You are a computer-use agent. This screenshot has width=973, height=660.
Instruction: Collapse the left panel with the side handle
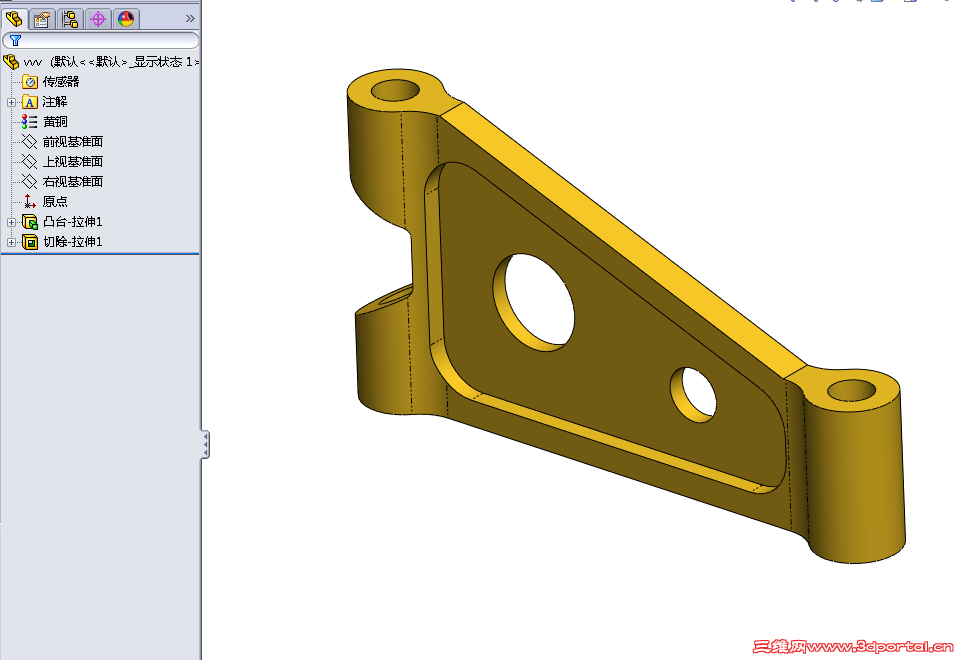click(x=205, y=444)
